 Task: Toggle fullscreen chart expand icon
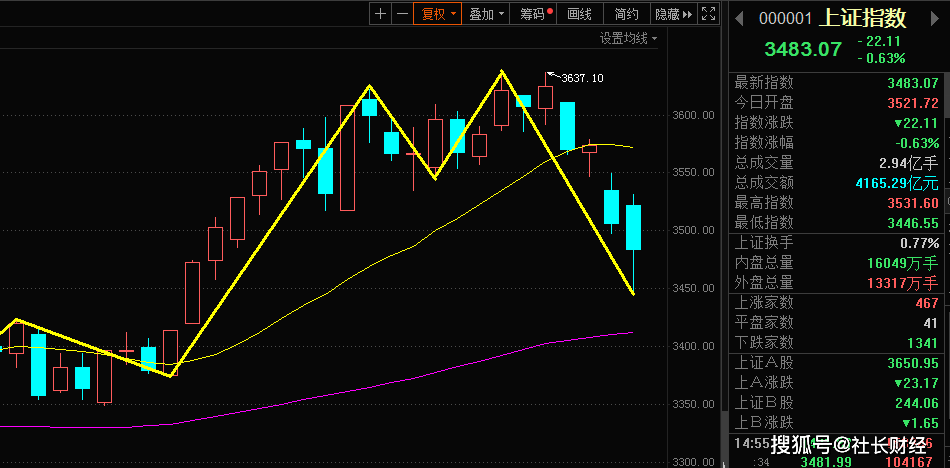(x=708, y=14)
